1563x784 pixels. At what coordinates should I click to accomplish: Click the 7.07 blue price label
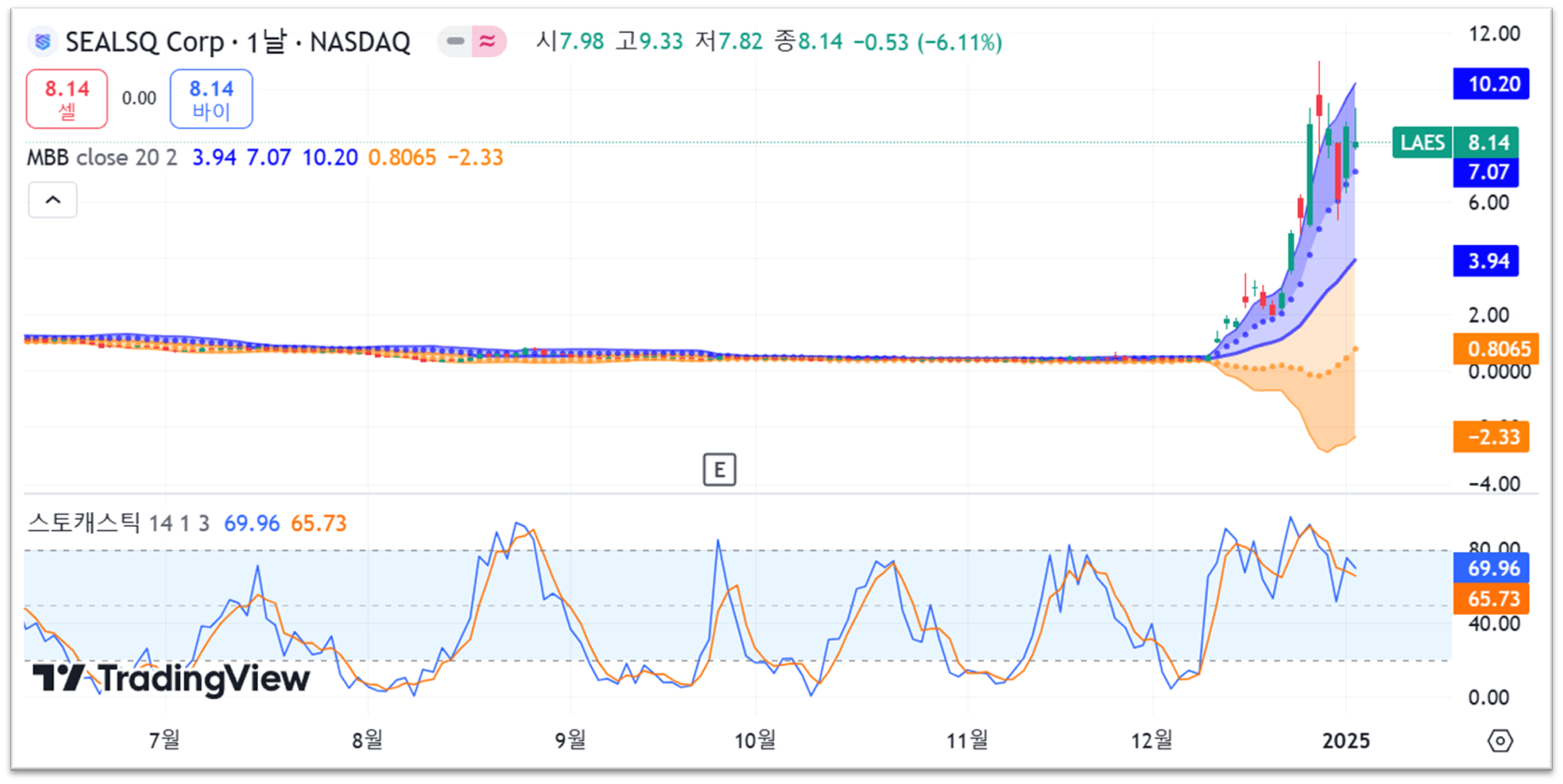pos(1486,172)
